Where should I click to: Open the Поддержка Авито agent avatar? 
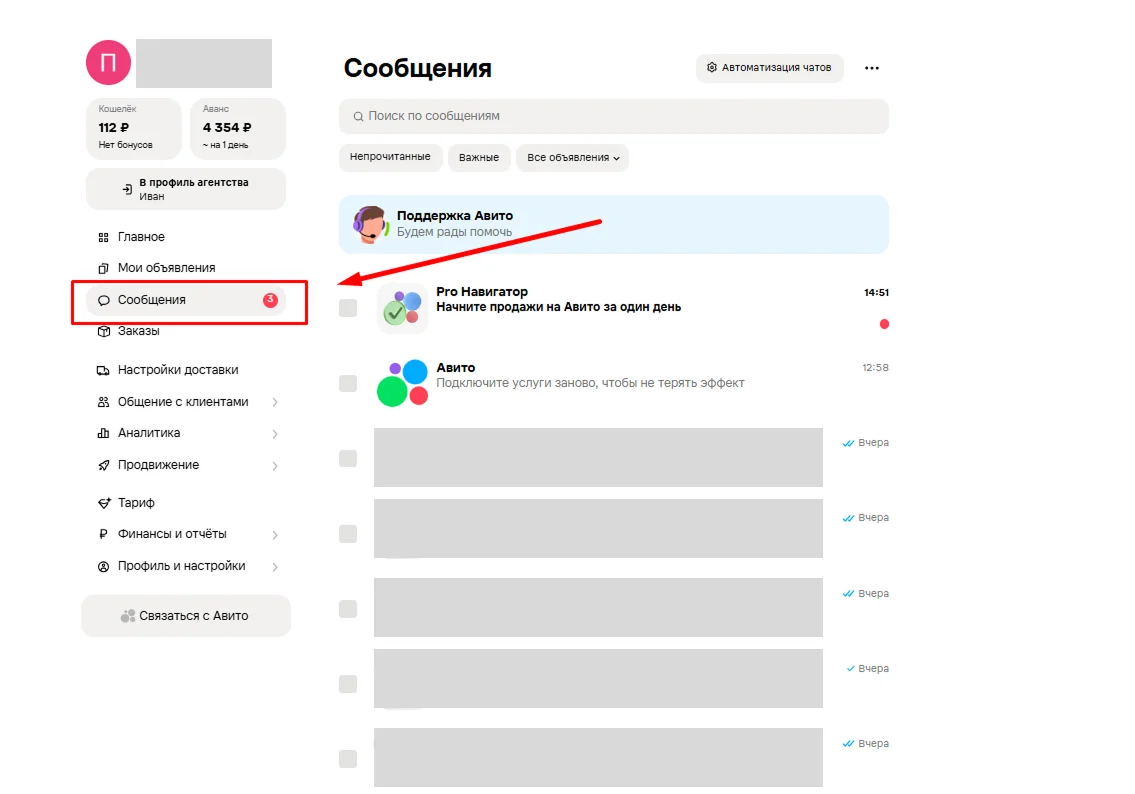pyautogui.click(x=370, y=224)
